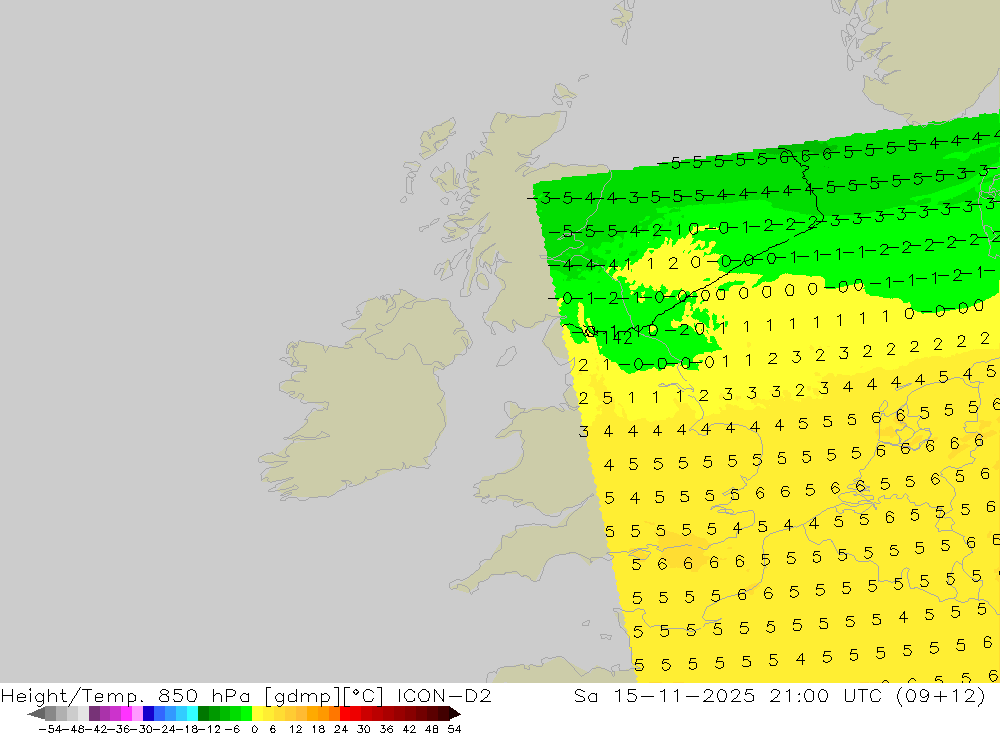Click the '36' legend scale value

(386, 729)
